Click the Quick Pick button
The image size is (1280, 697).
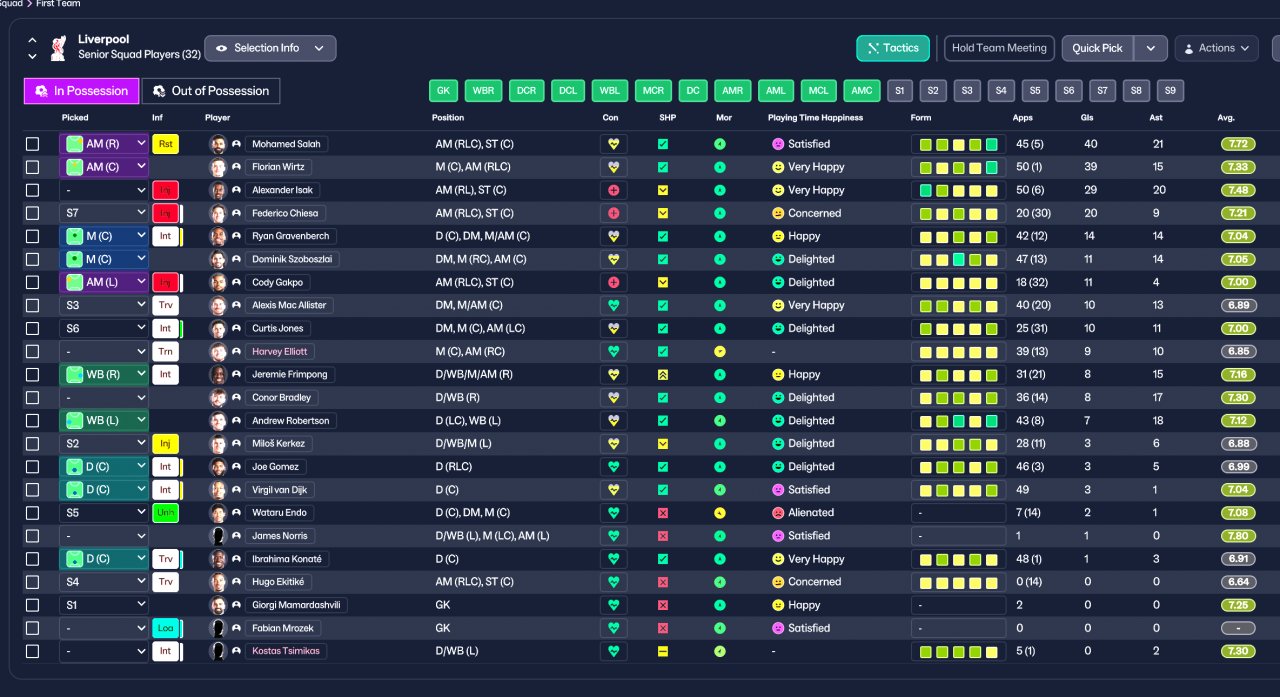(x=1099, y=48)
